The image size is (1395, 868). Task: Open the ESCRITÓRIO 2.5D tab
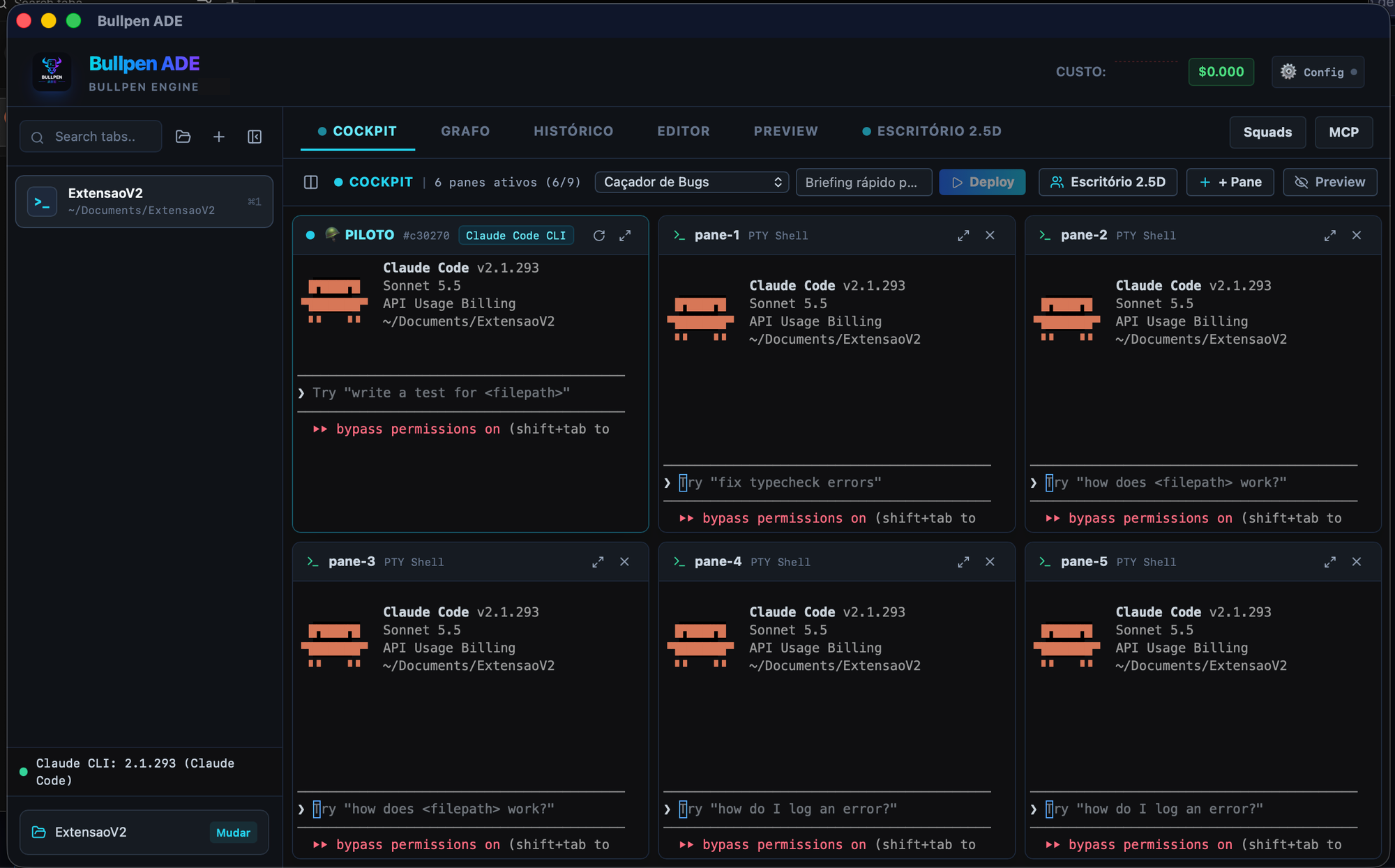click(x=932, y=131)
